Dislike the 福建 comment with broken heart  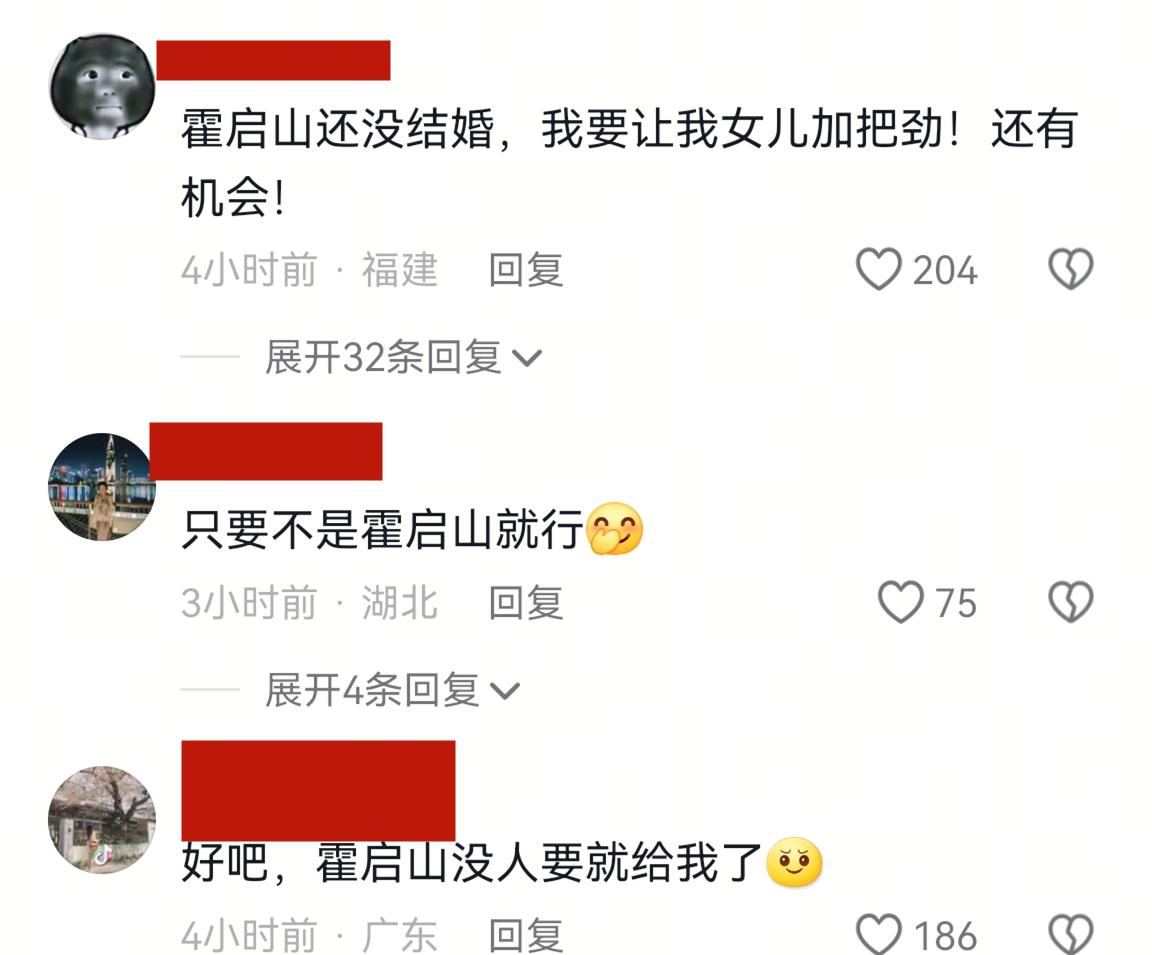pos(1070,269)
